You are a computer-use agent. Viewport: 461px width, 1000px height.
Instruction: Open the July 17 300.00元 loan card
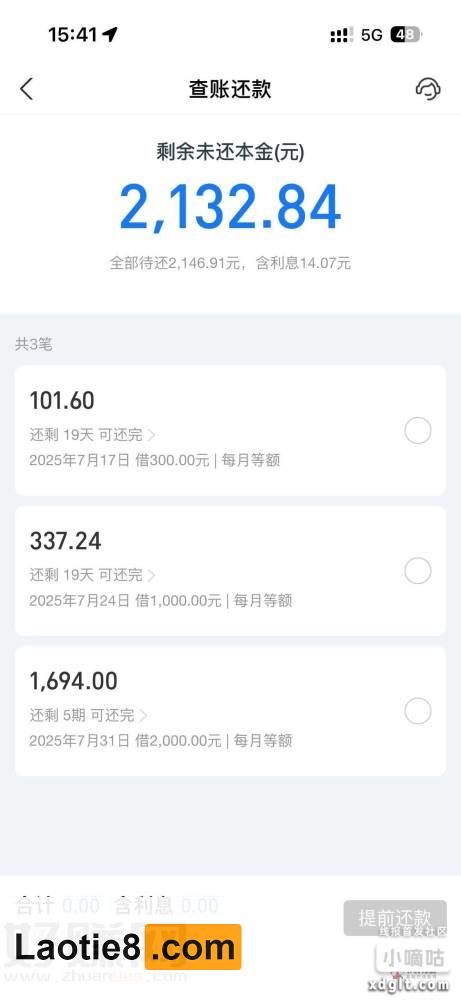230,430
